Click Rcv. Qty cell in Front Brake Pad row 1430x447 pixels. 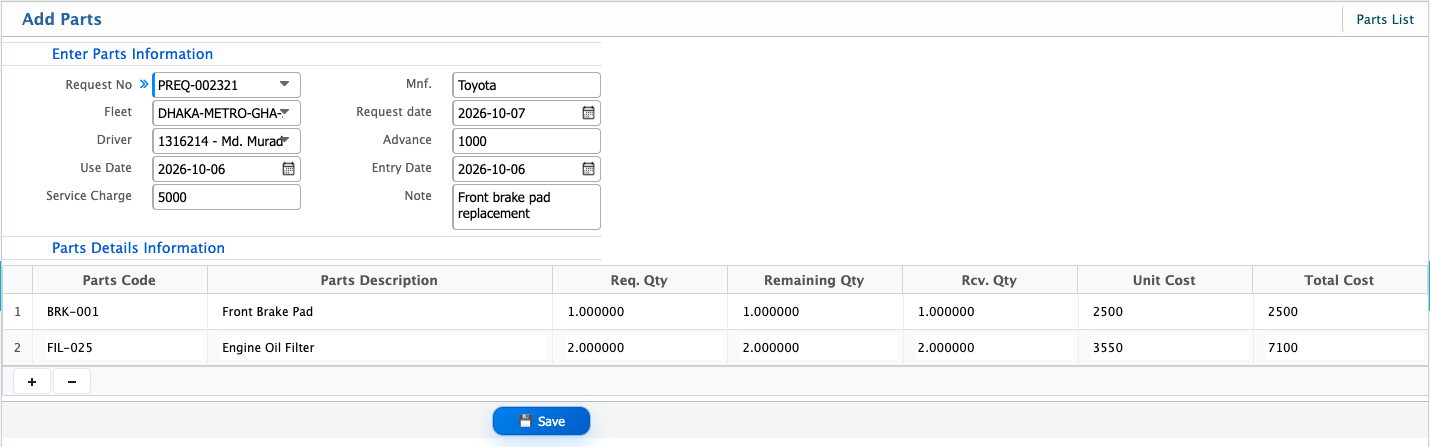pos(989,312)
